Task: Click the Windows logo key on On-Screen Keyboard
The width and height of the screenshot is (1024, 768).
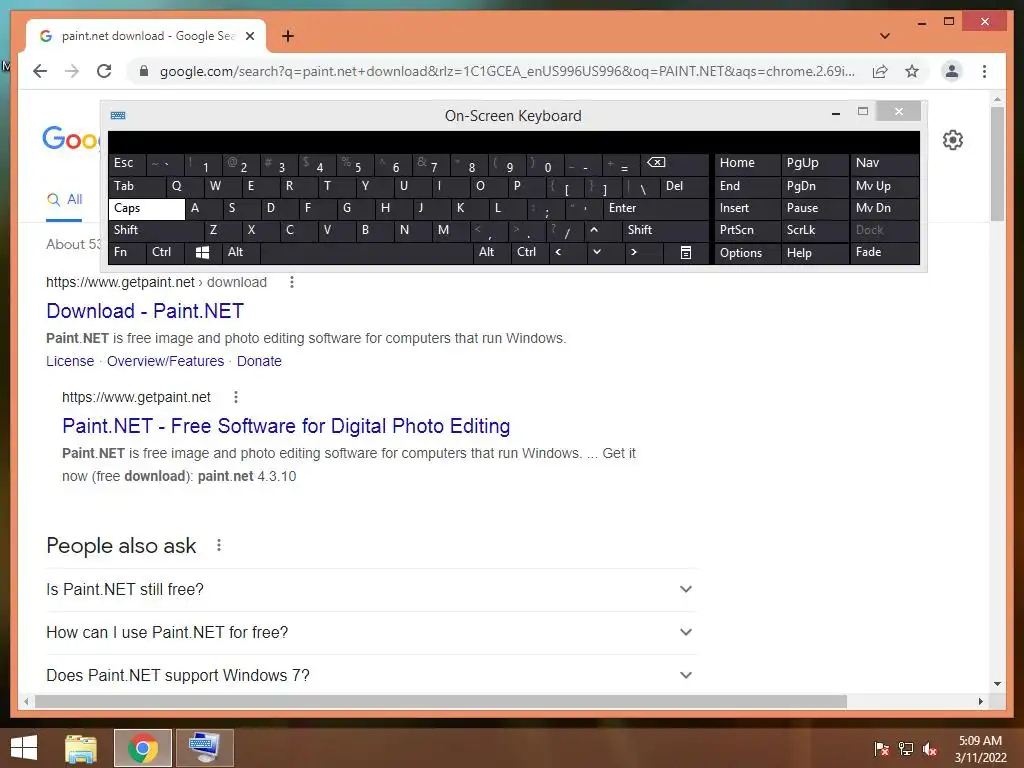Action: 202,253
